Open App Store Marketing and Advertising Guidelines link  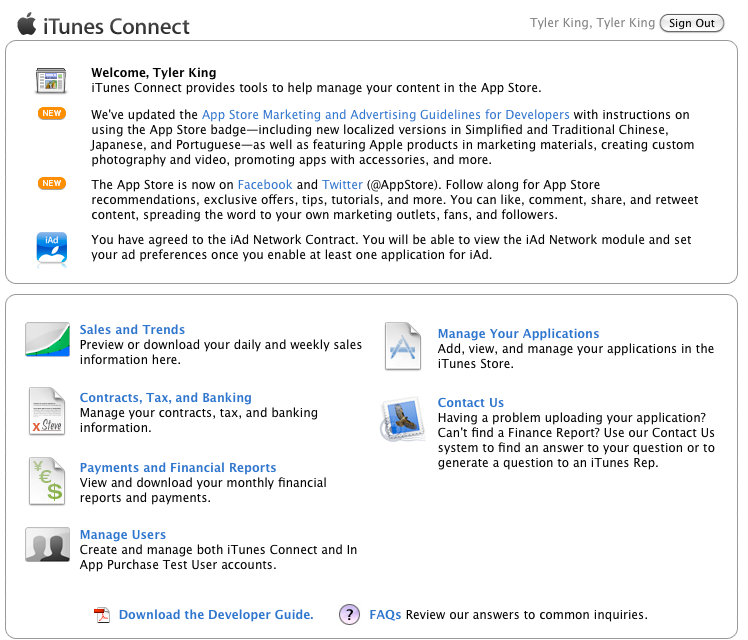tap(385, 114)
